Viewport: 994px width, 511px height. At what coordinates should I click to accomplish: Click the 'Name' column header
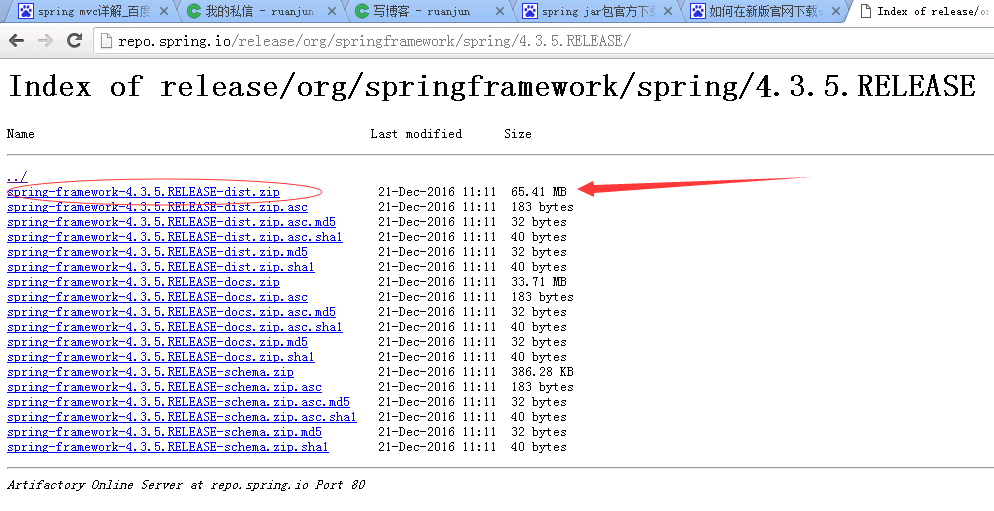tap(20, 134)
